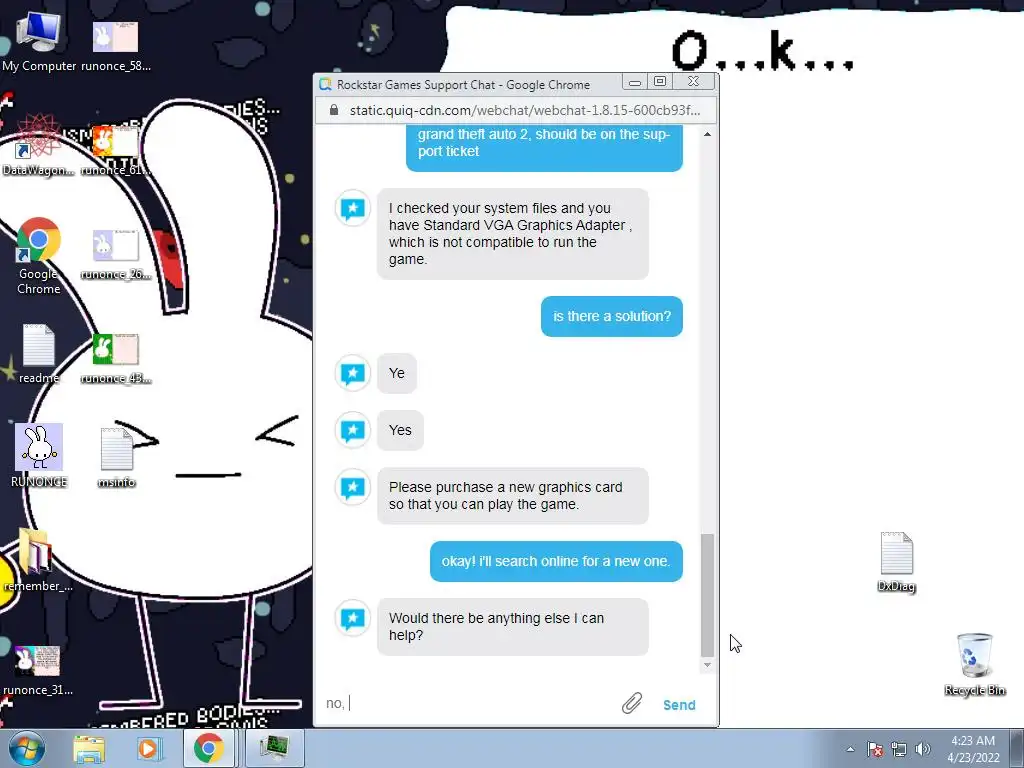Open runonce_31 desktop image file
Viewport: 1024px width, 768px height.
pyautogui.click(x=38, y=671)
